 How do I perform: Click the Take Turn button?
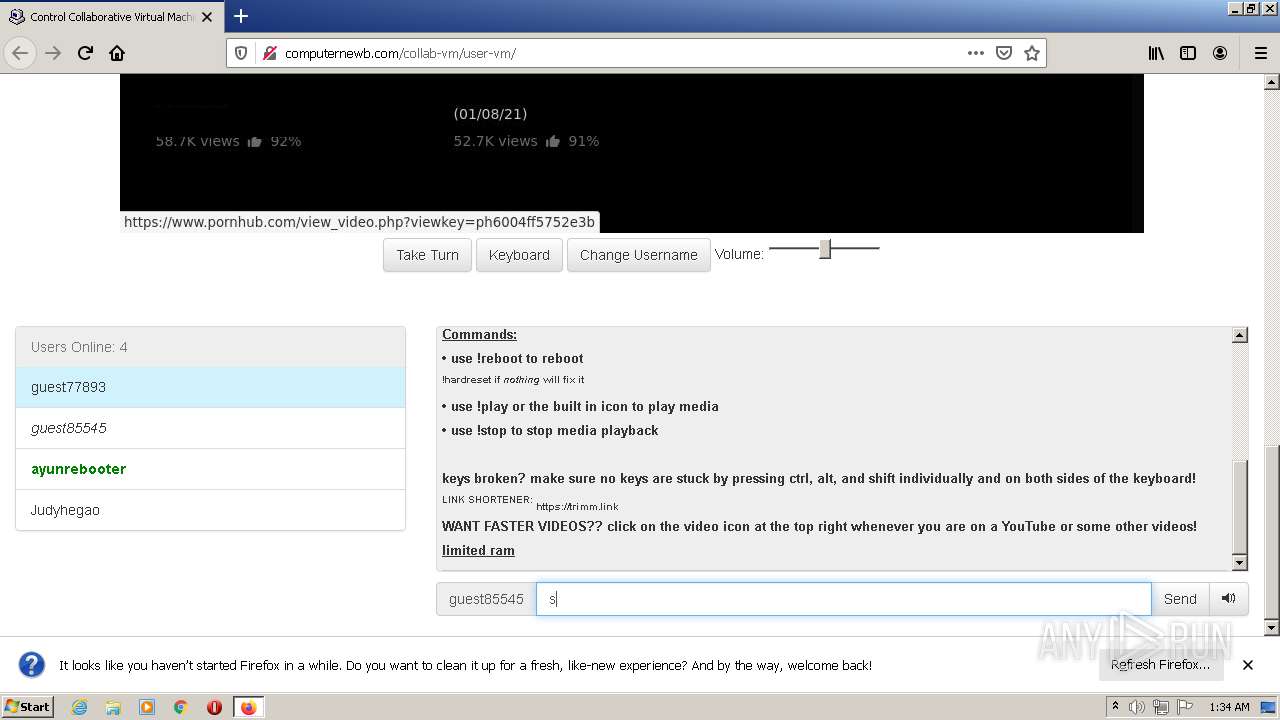tap(427, 255)
